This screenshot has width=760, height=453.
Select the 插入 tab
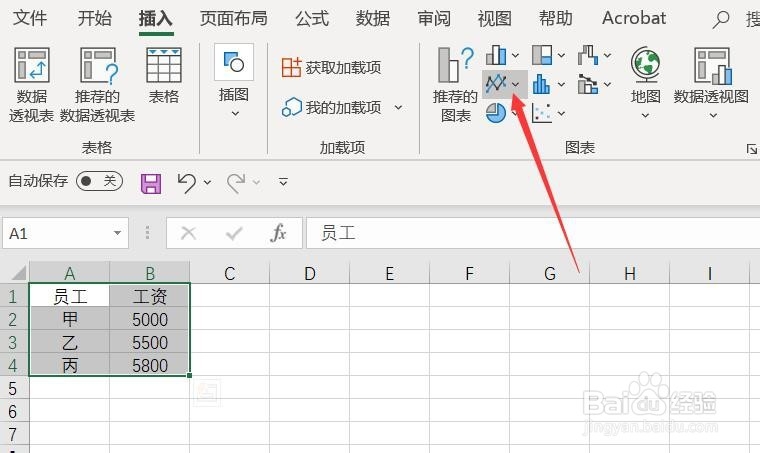click(x=156, y=18)
